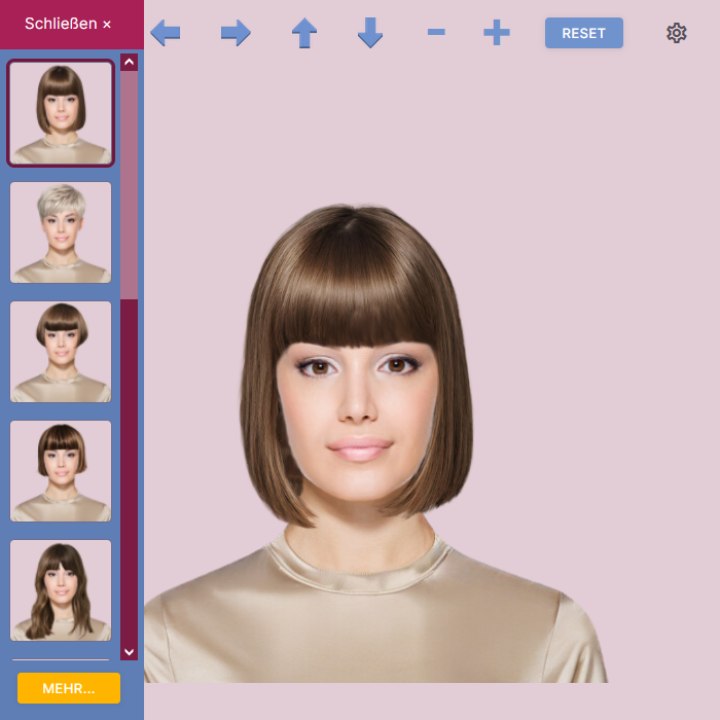Enlarge the hairstyle with the plus icon
This screenshot has width=720, height=720.
(x=496, y=33)
